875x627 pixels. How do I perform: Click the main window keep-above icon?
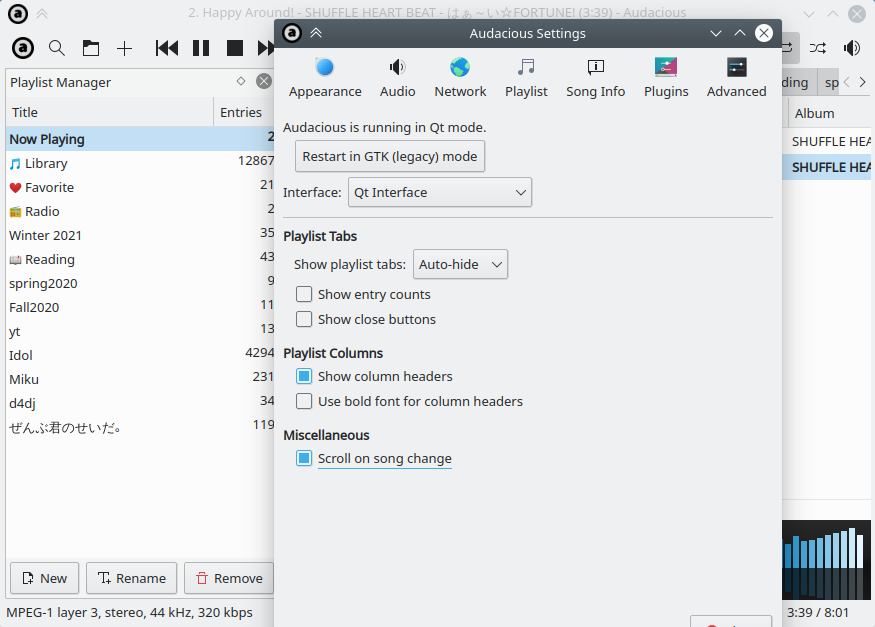tap(42, 13)
